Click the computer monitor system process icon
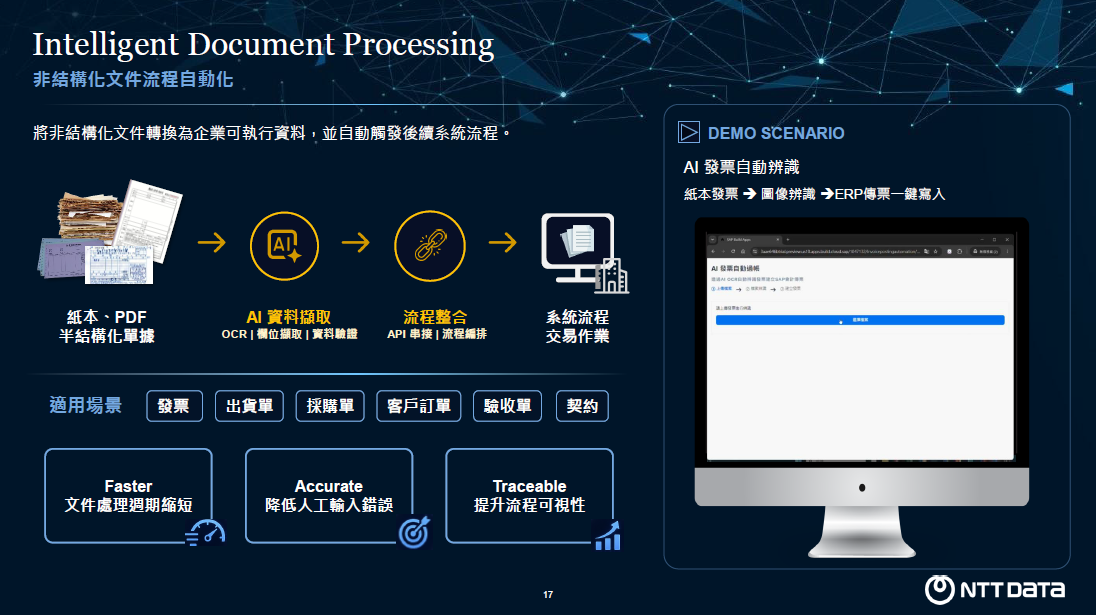Image resolution: width=1096 pixels, height=615 pixels. coord(584,252)
